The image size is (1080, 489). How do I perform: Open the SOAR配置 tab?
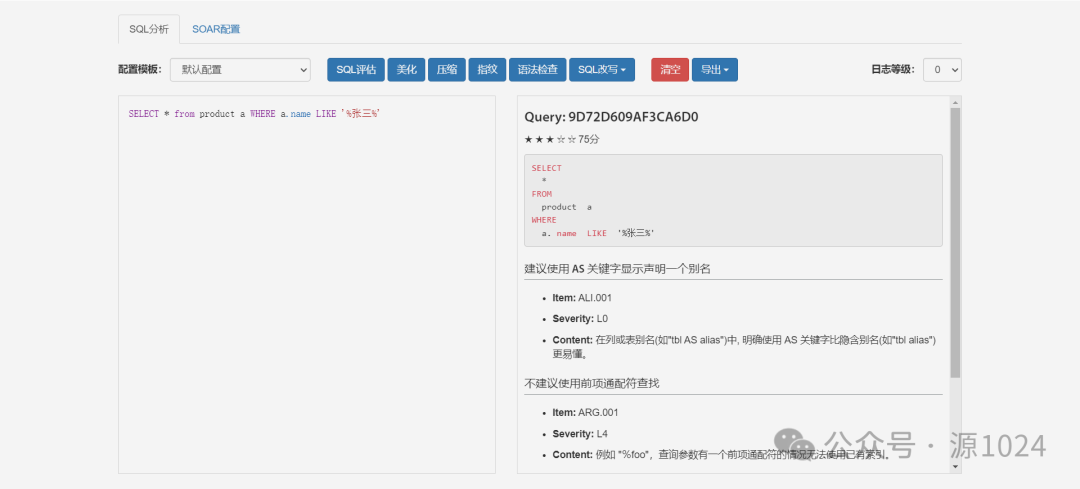[x=216, y=29]
